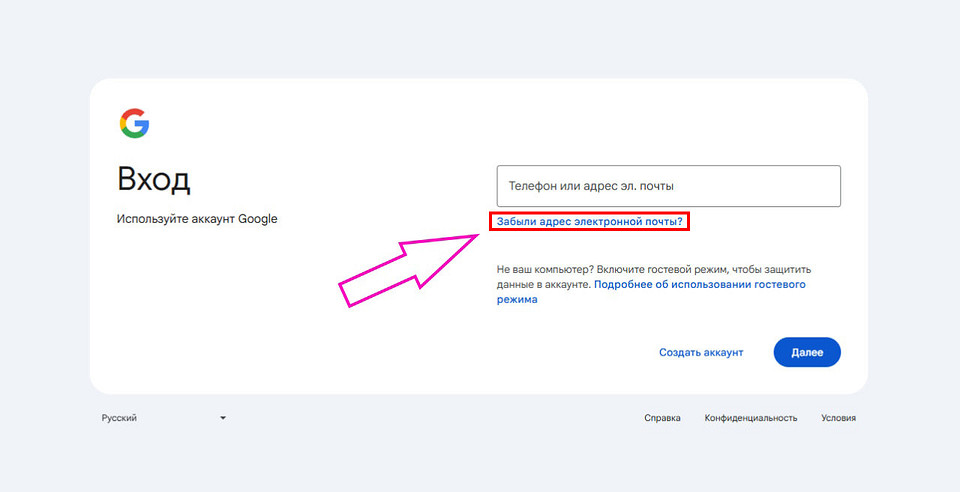Click the word режима in guest link
The image size is (960, 492).
tap(517, 300)
